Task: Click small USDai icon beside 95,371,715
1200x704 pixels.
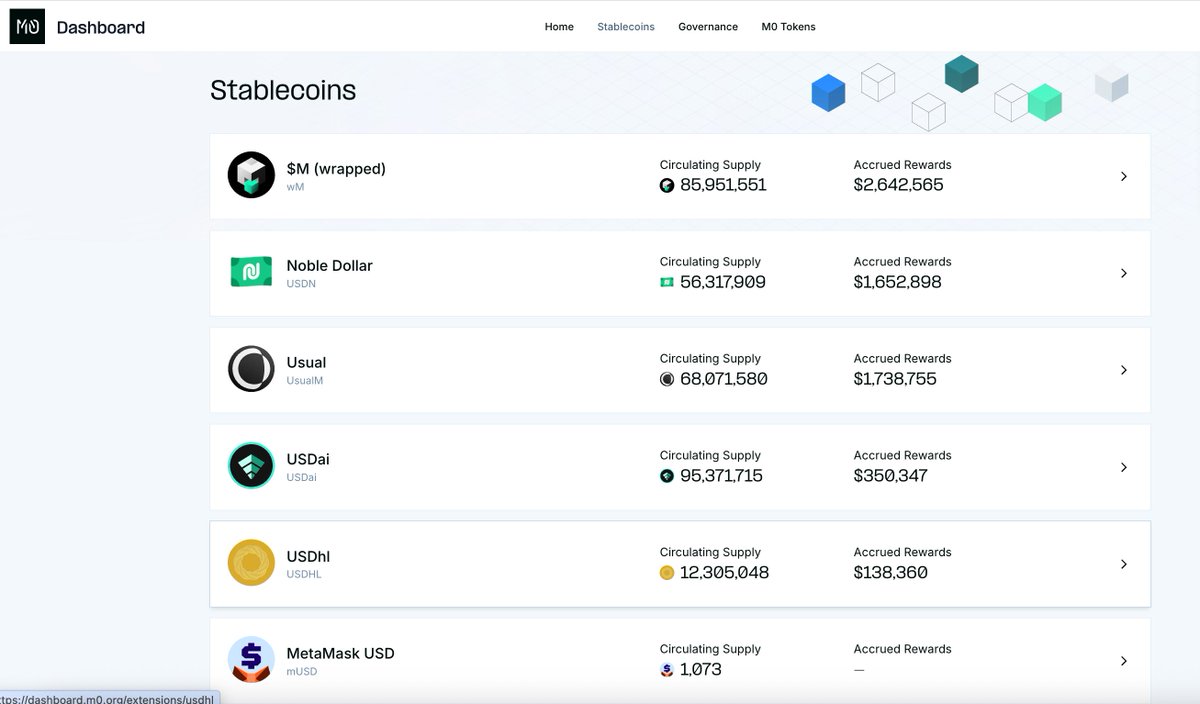Action: (x=667, y=476)
